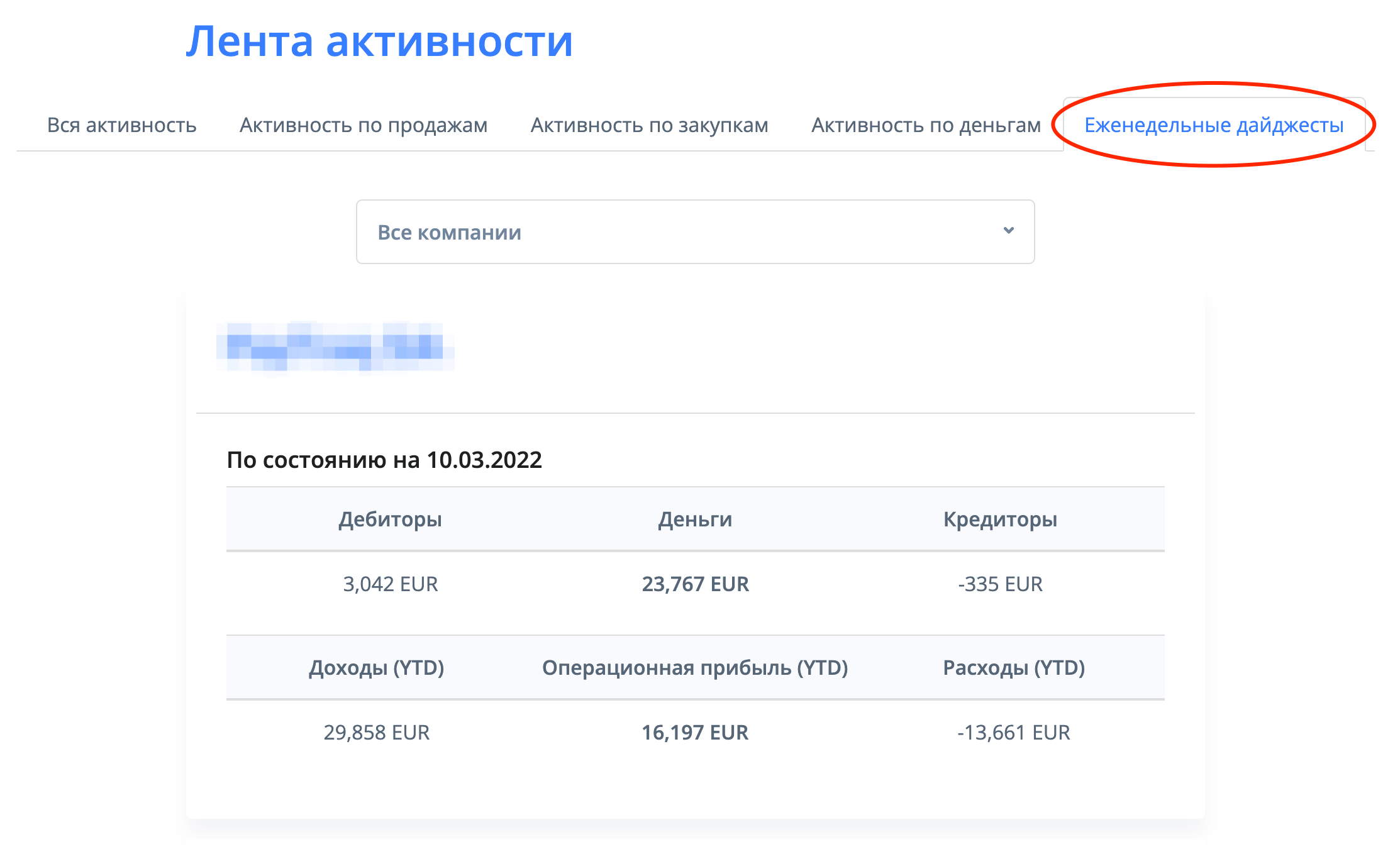Click the 'Лента активности' page heading
This screenshot has width=1400, height=849.
click(x=379, y=42)
